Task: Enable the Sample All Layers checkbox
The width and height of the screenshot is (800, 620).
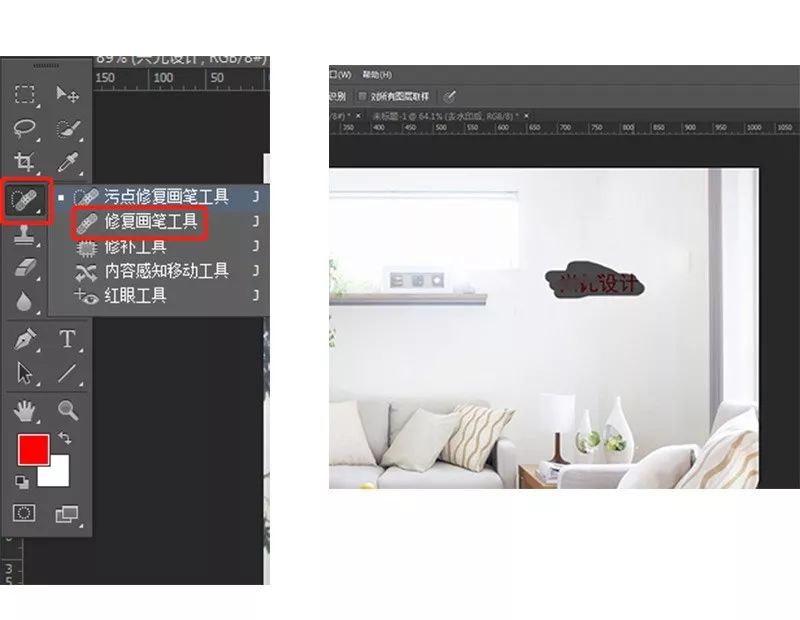Action: click(x=360, y=93)
